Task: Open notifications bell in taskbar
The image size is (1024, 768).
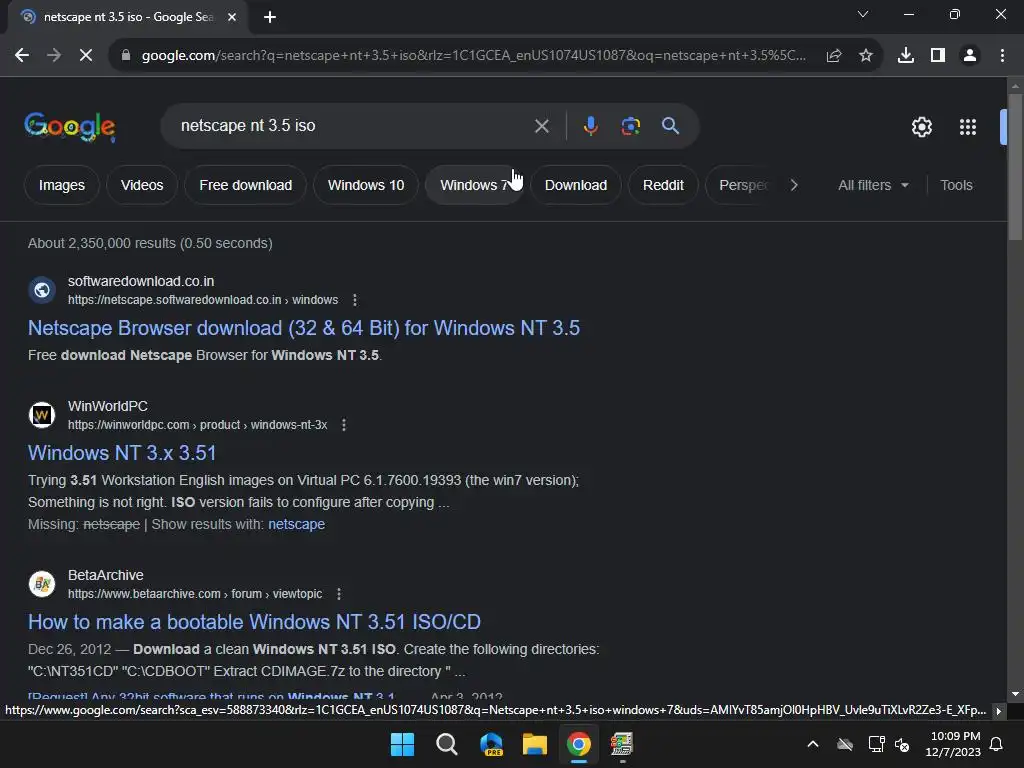Action: [996, 744]
